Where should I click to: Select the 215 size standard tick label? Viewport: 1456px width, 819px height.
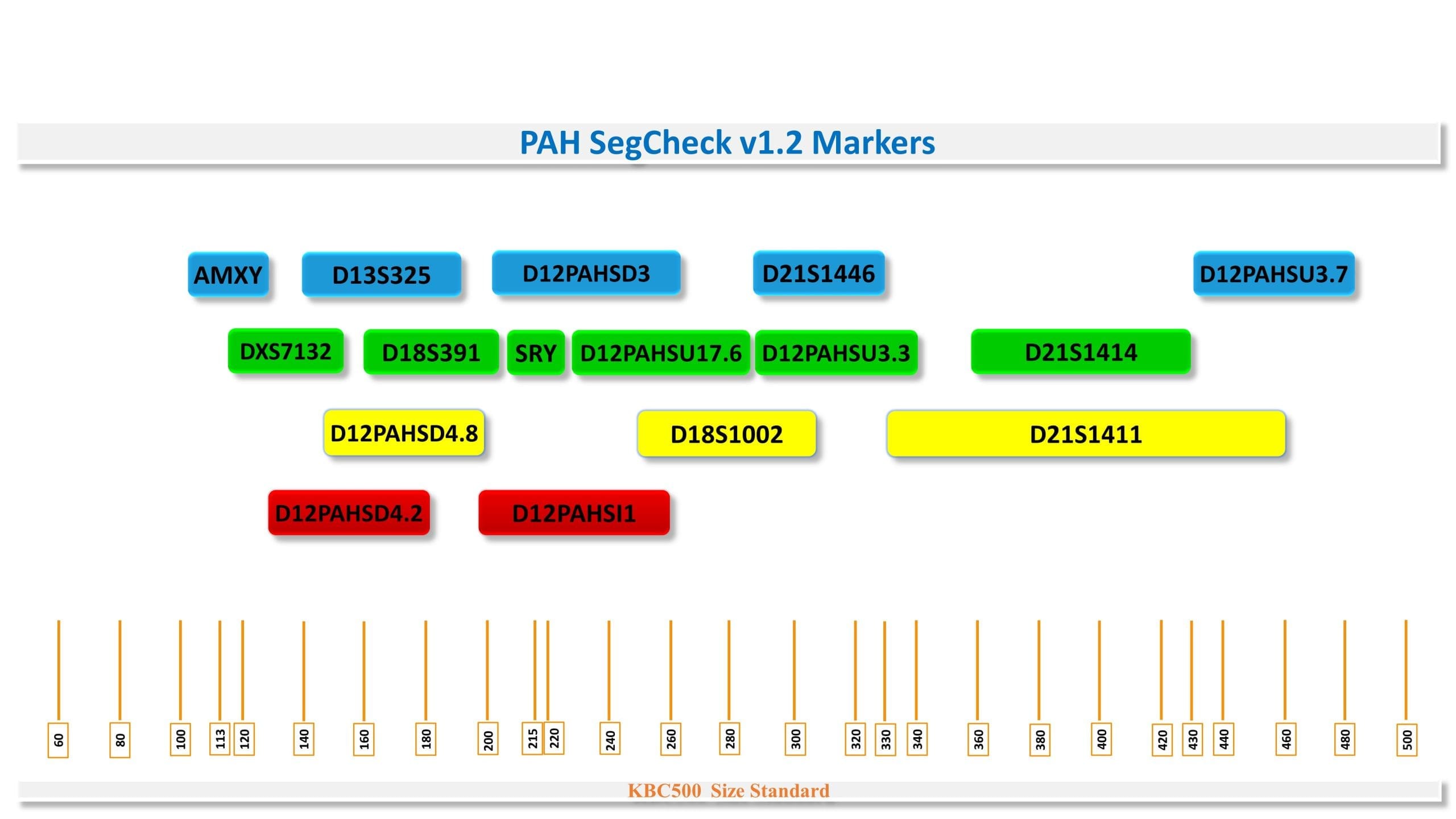pyautogui.click(x=532, y=738)
